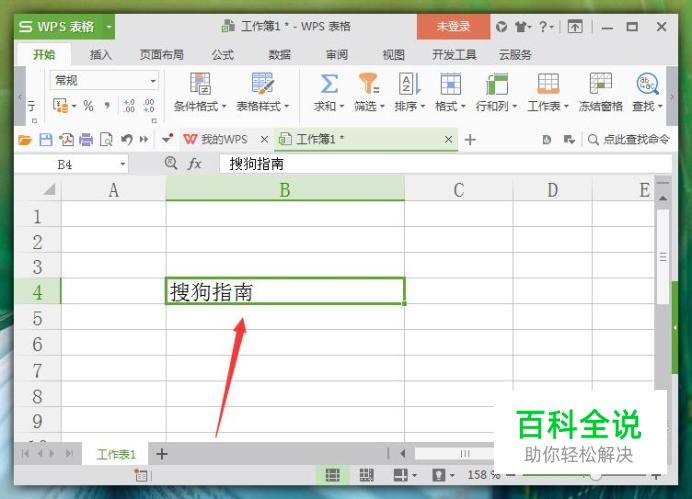Toggle the ribbon collapse button in title bar
The image size is (692, 499).
[x=575, y=27]
